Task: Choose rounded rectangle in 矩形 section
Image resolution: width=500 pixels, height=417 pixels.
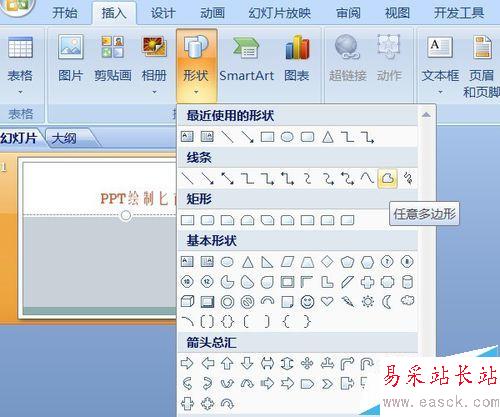Action: coord(208,220)
